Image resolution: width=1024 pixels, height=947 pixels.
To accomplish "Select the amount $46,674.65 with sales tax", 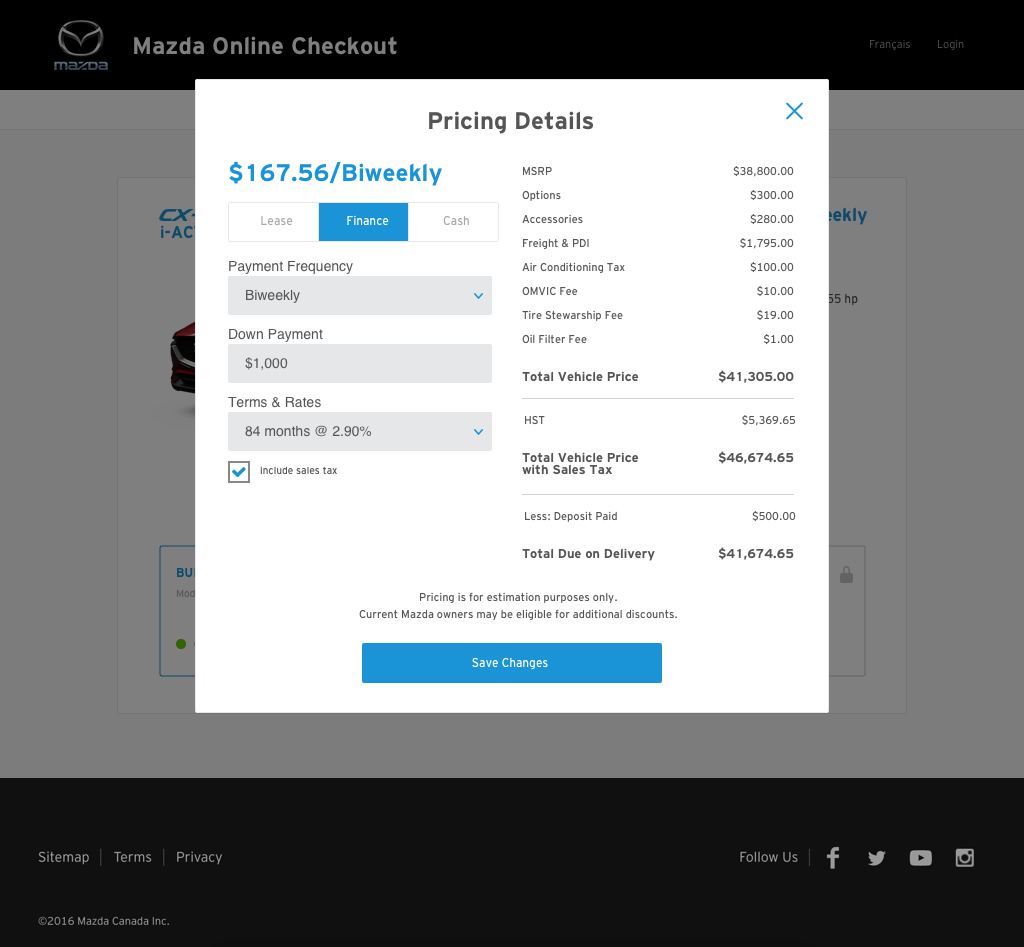I will 756,458.
